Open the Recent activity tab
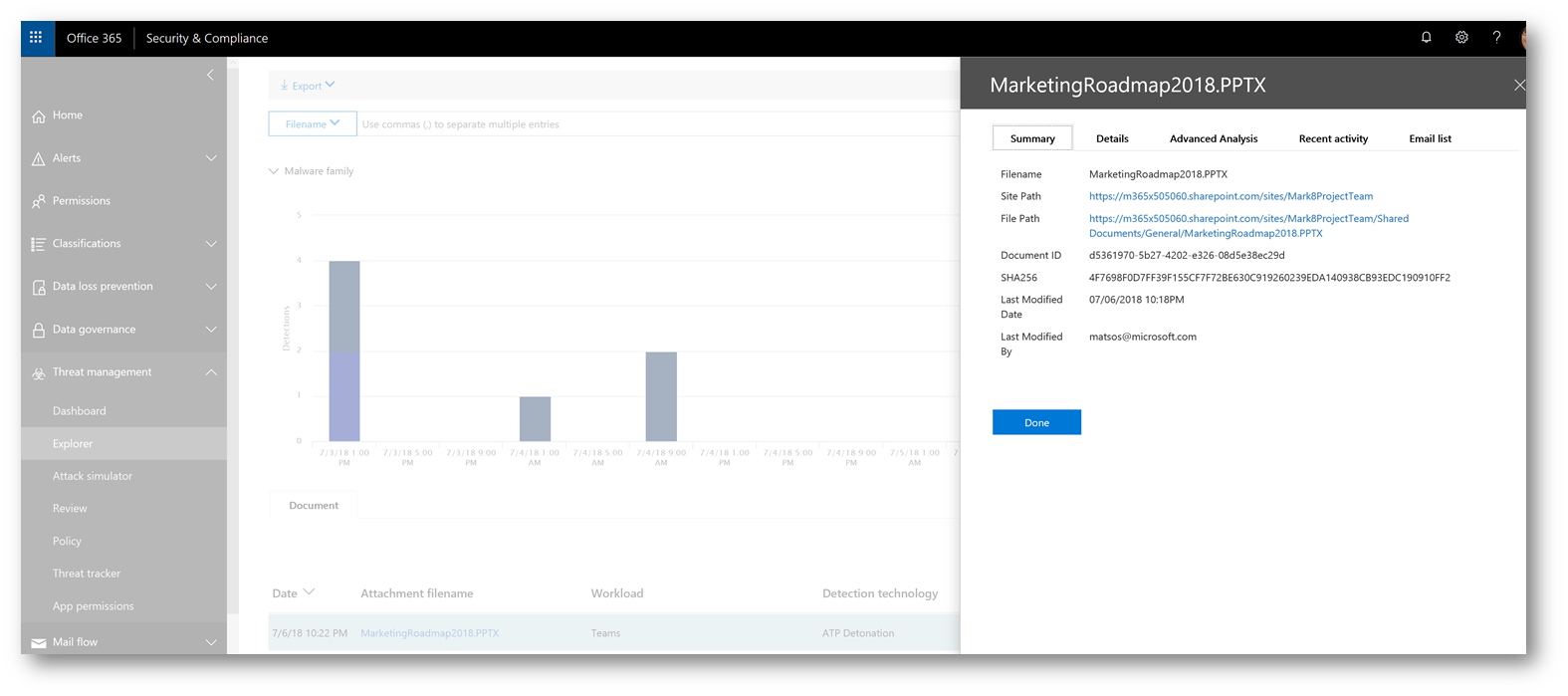Screen dimensions: 1568x696 [1333, 138]
